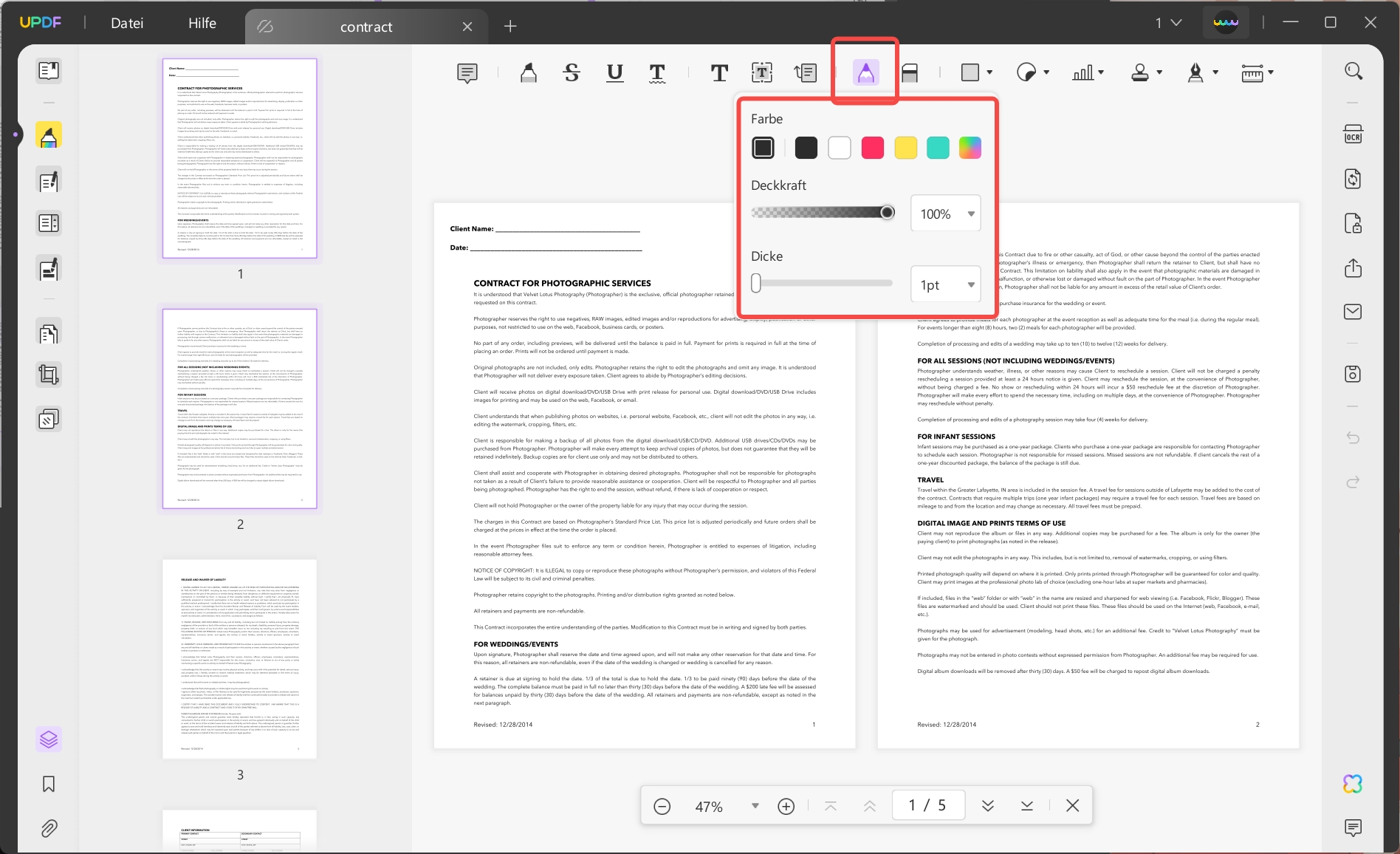1400x854 pixels.
Task: Click the Dicke thickness slider handle
Action: click(756, 283)
